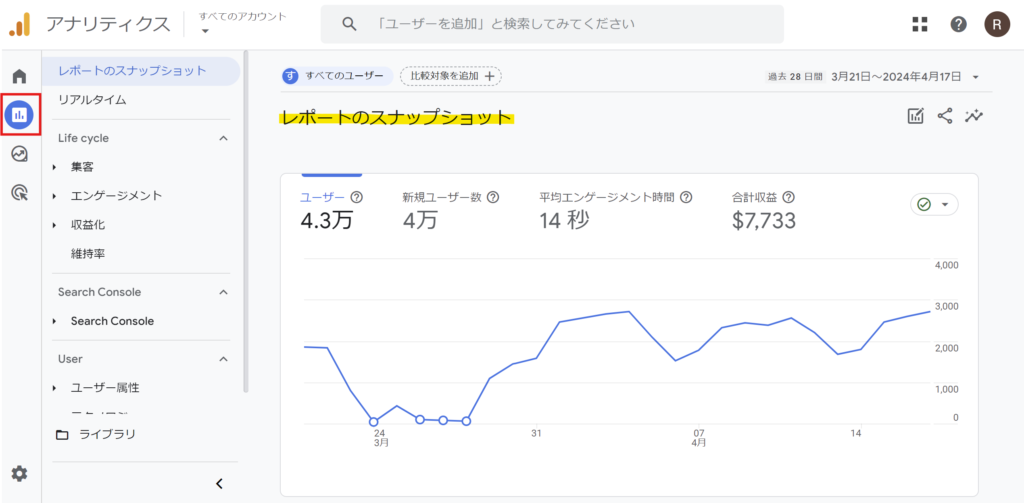The image size is (1024, 503).
Task: Open the Advertising target icon
Action: 19,193
